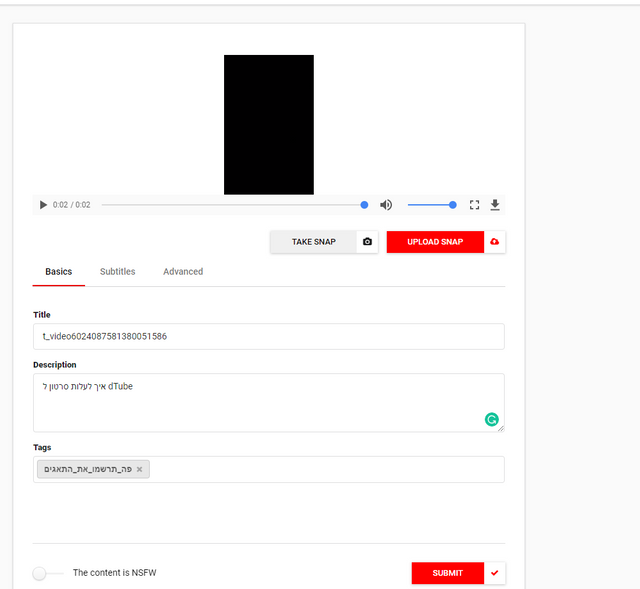
Task: Click the cloud upload icon
Action: click(495, 242)
